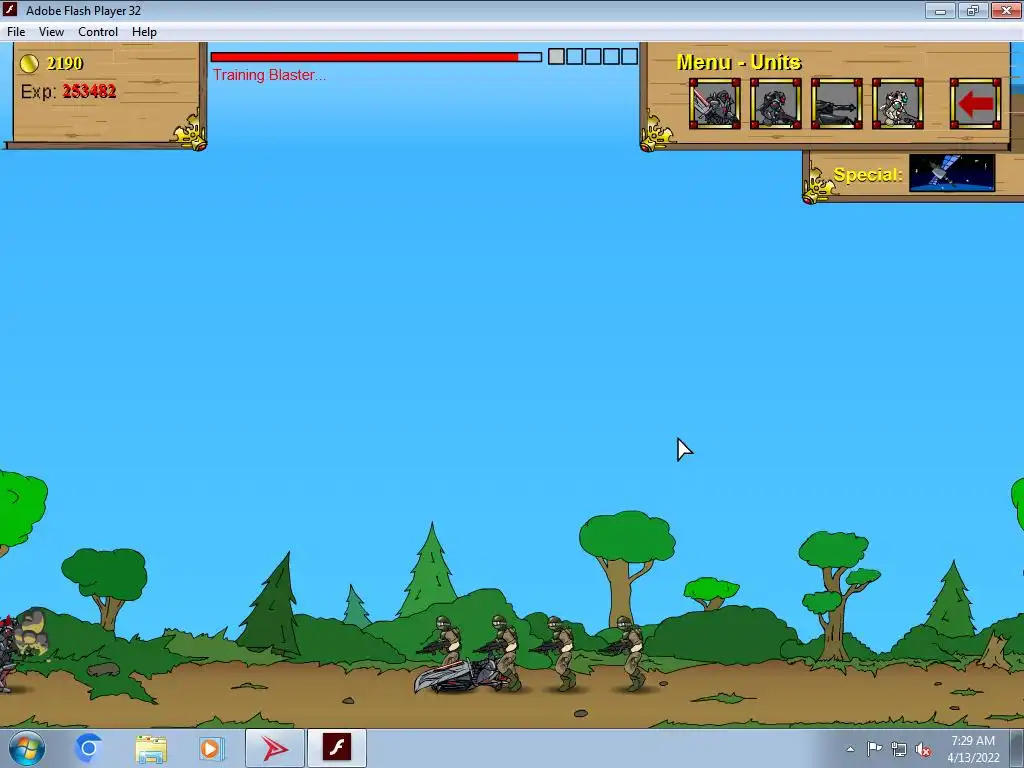
Task: Click the 'Menu - Units' heading
Action: click(739, 62)
